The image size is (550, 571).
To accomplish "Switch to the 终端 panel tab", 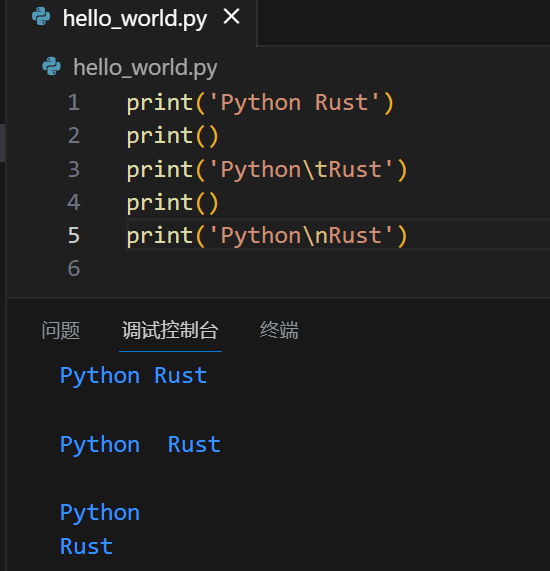I will (x=279, y=330).
